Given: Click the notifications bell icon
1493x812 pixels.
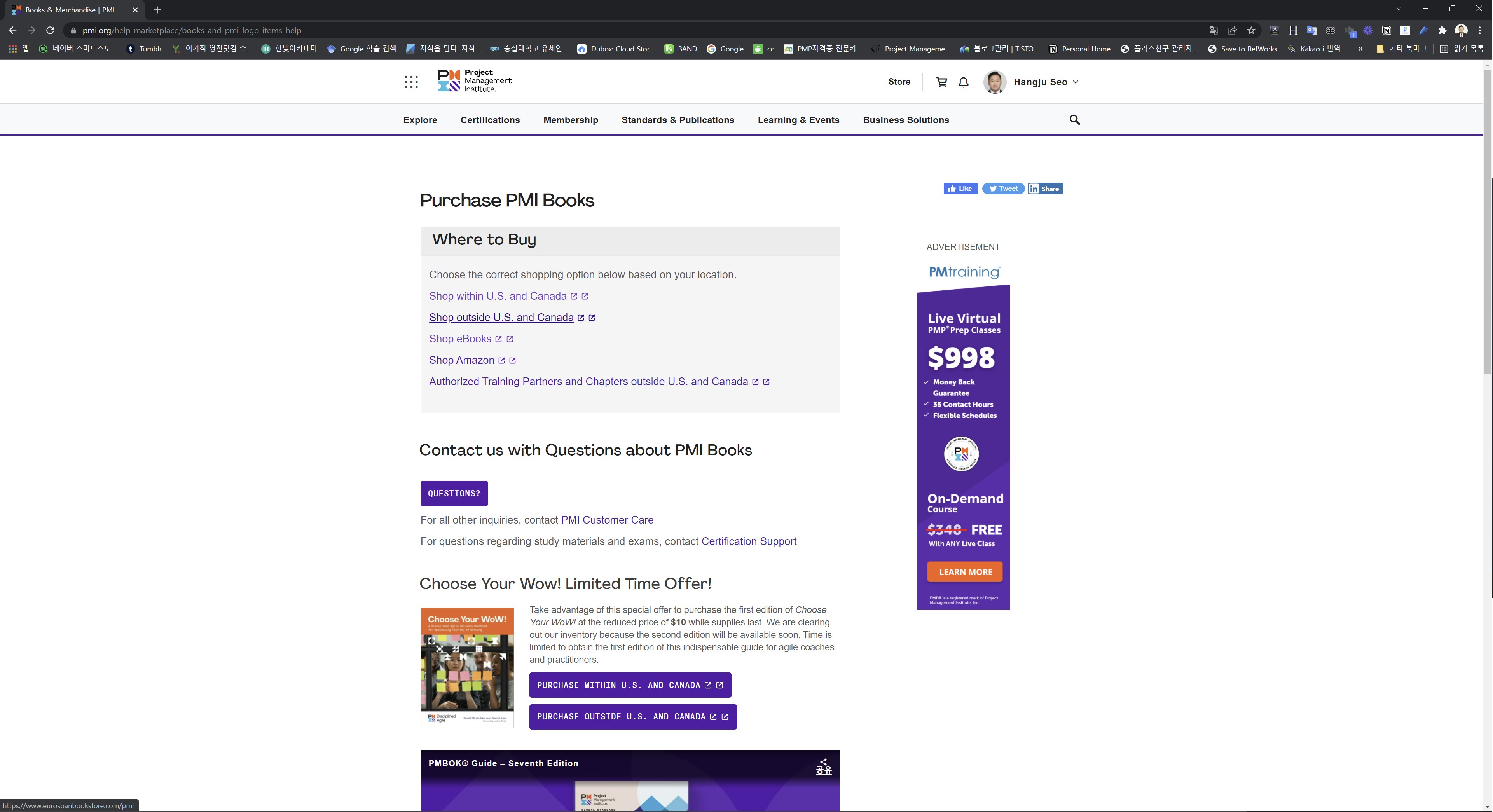Looking at the screenshot, I should [x=963, y=82].
